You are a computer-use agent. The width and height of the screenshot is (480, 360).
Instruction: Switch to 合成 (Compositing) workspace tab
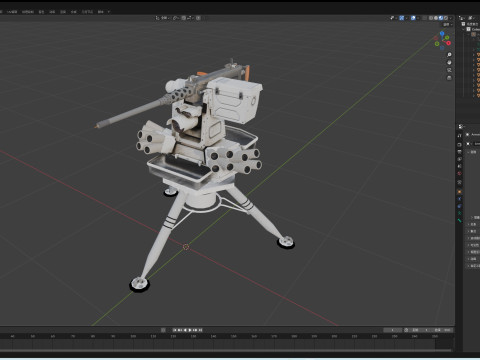(73, 12)
